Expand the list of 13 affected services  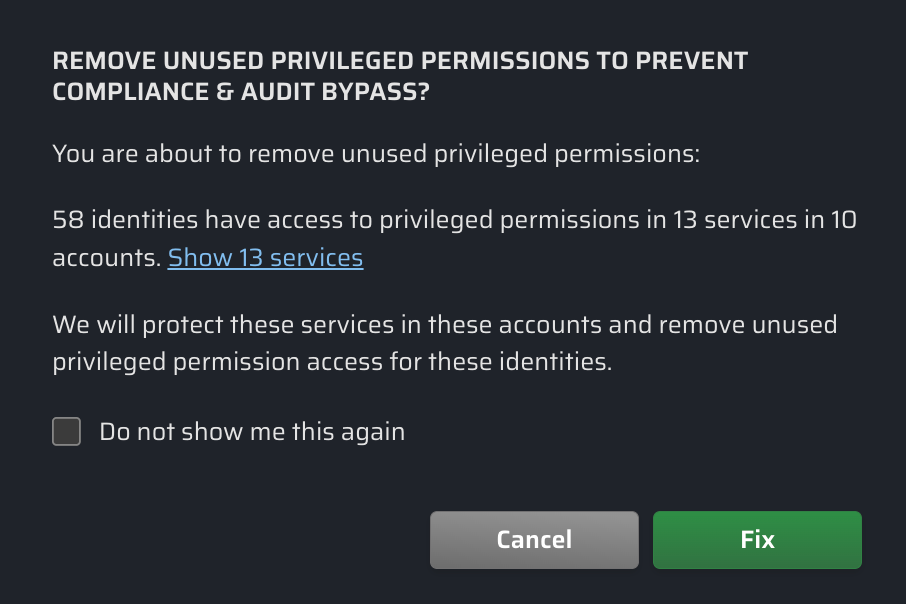[265, 258]
